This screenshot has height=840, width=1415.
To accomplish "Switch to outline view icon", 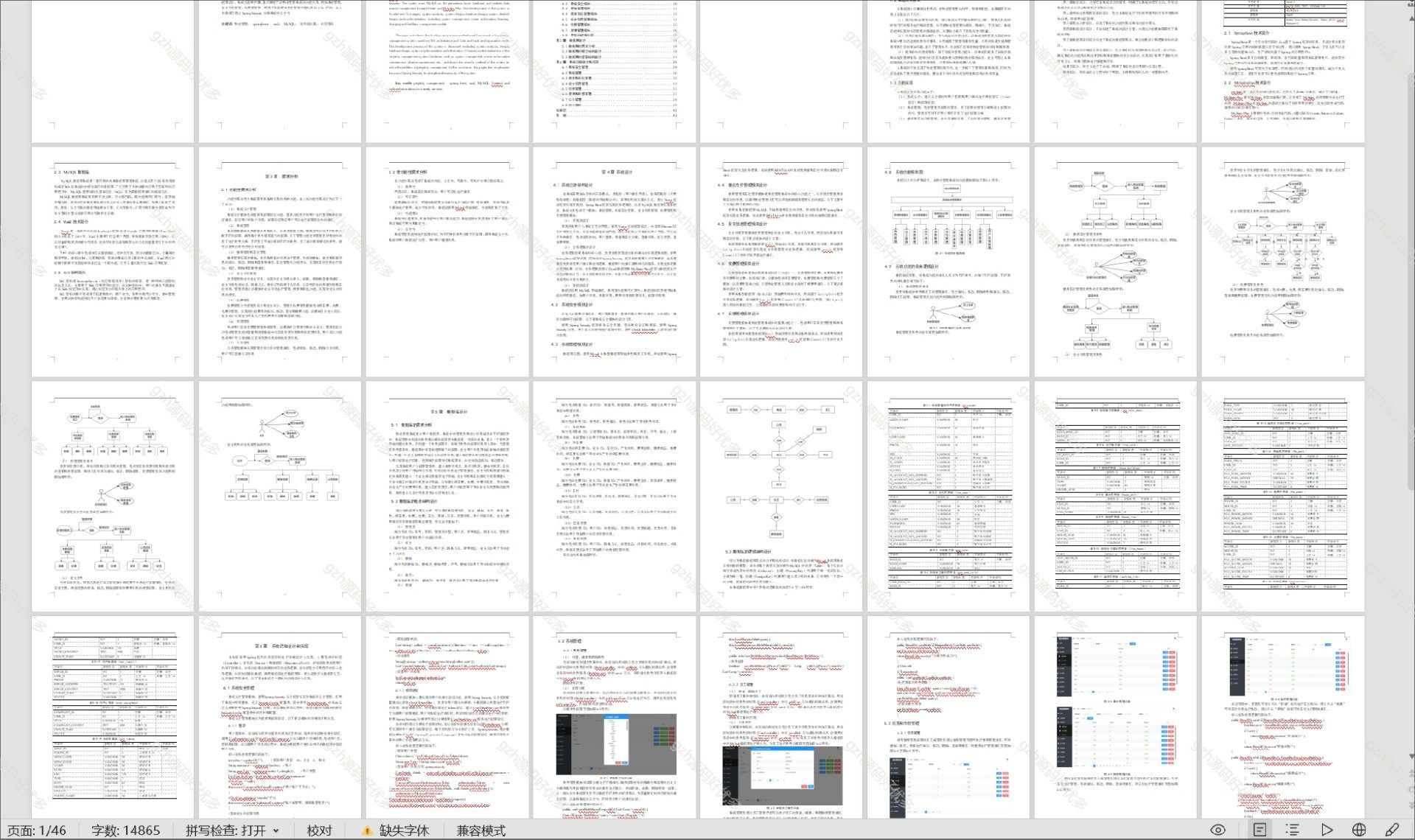I will tap(1293, 830).
